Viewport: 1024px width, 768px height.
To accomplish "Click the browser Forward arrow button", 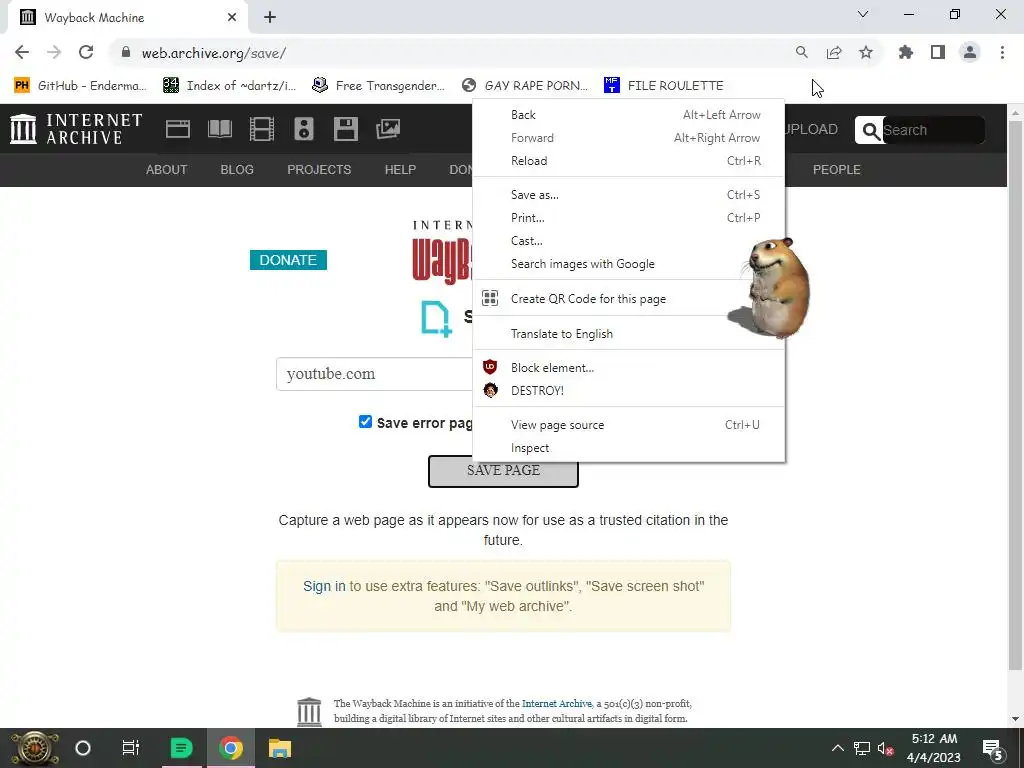I will click(x=54, y=52).
